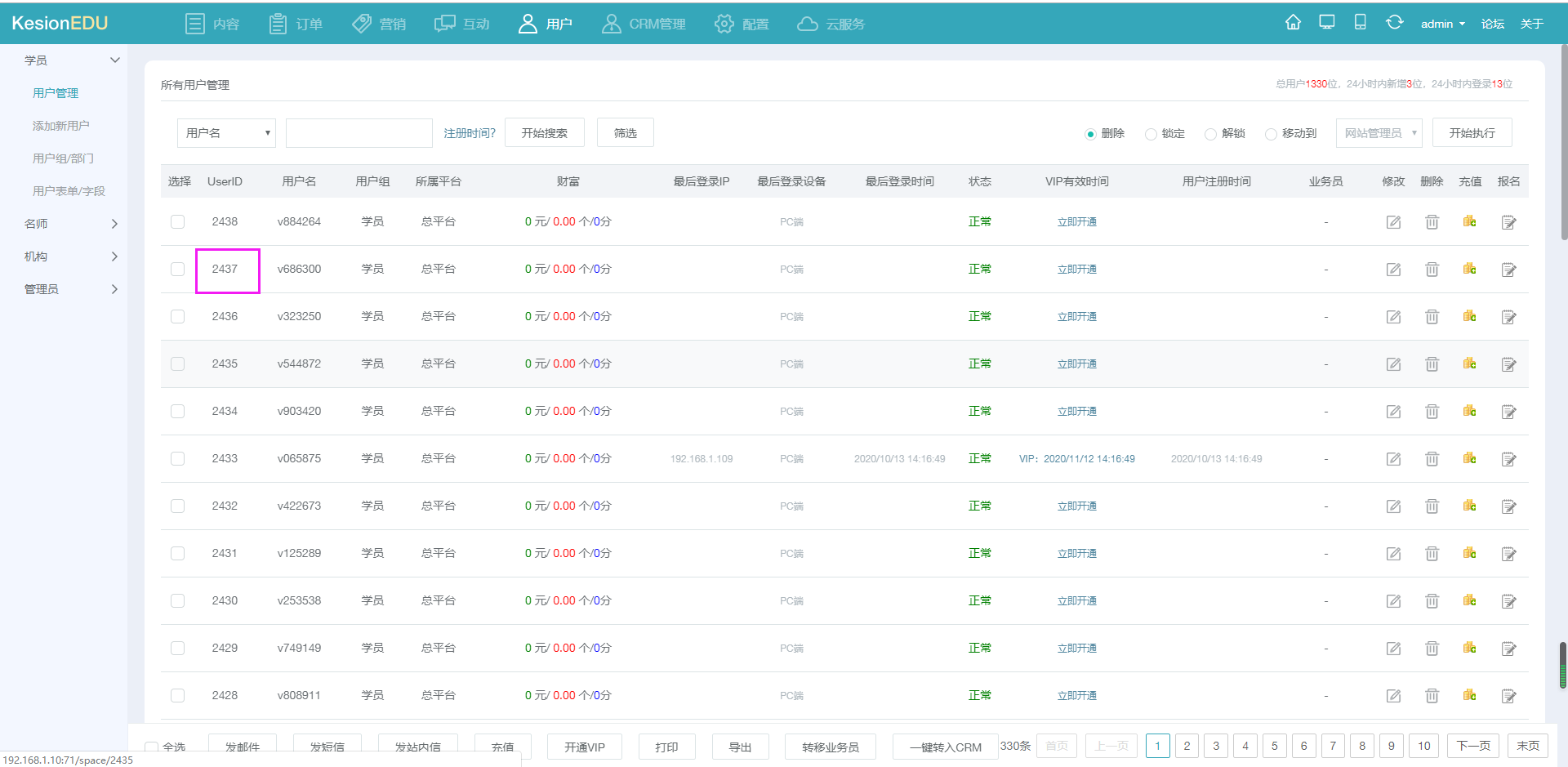Click the desktop monitor preview icon
The height and width of the screenshot is (767, 1568).
point(1327,23)
